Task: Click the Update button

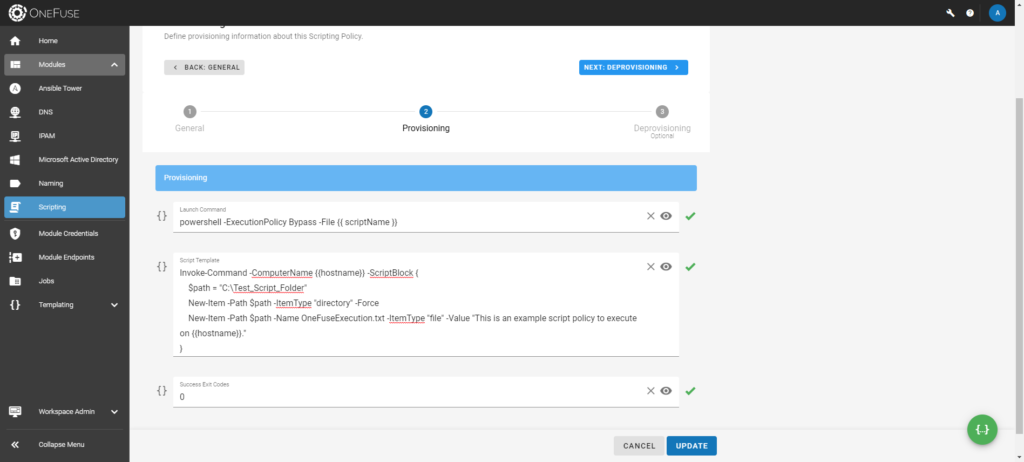Action: pyautogui.click(x=692, y=446)
